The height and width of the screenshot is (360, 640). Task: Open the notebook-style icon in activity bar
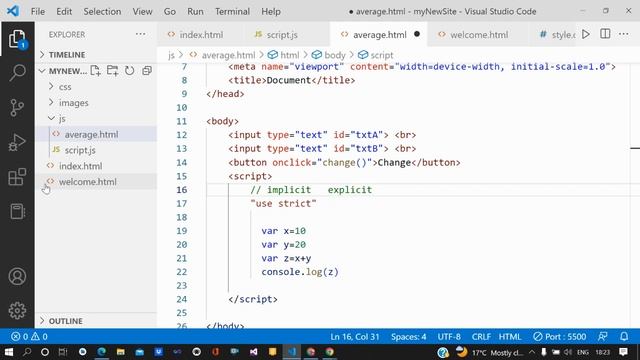tap(17, 211)
